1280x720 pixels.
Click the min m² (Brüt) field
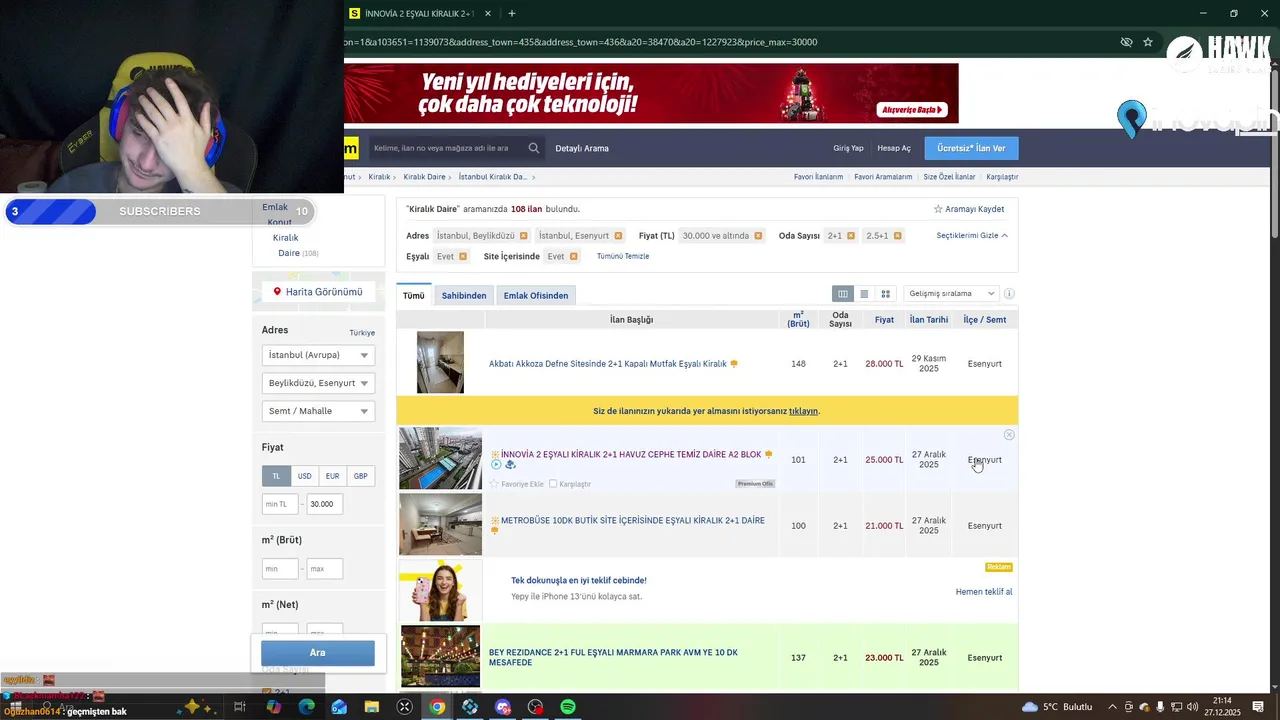pyautogui.click(x=280, y=569)
